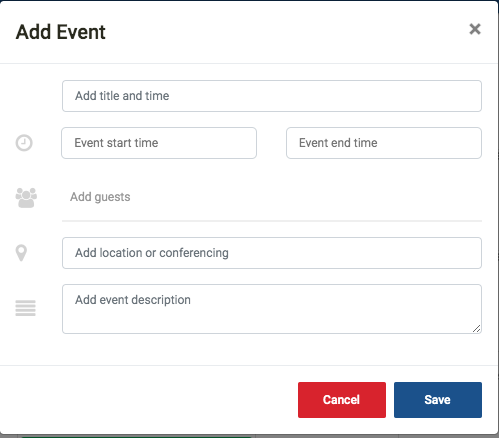The height and width of the screenshot is (438, 499).
Task: Click the 'Add event description' placeholder text
Action: (x=133, y=300)
